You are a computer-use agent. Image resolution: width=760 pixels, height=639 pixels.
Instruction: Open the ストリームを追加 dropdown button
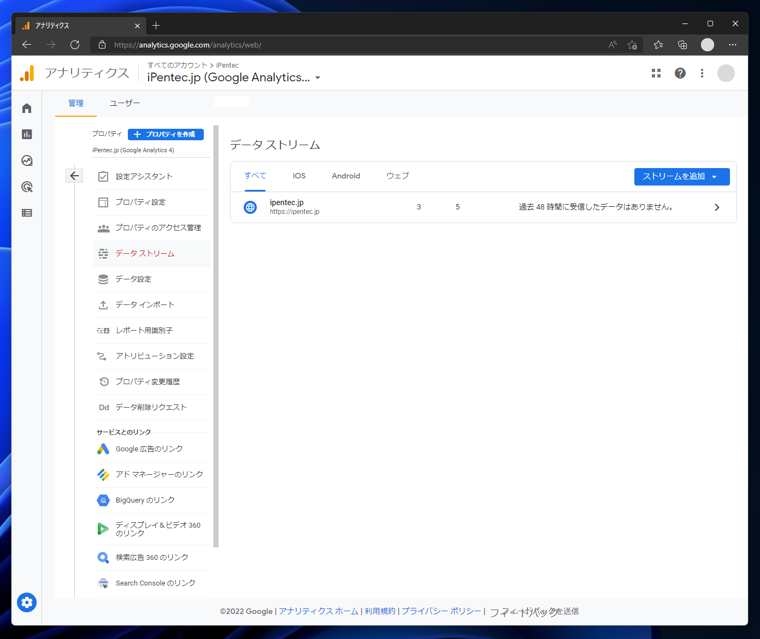(681, 176)
